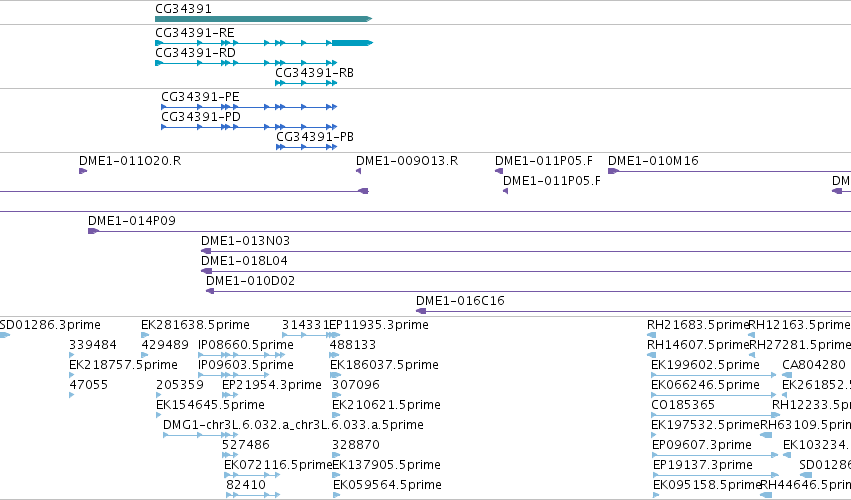Click the EK218757.5prime EST label

pyautogui.click(x=123, y=365)
